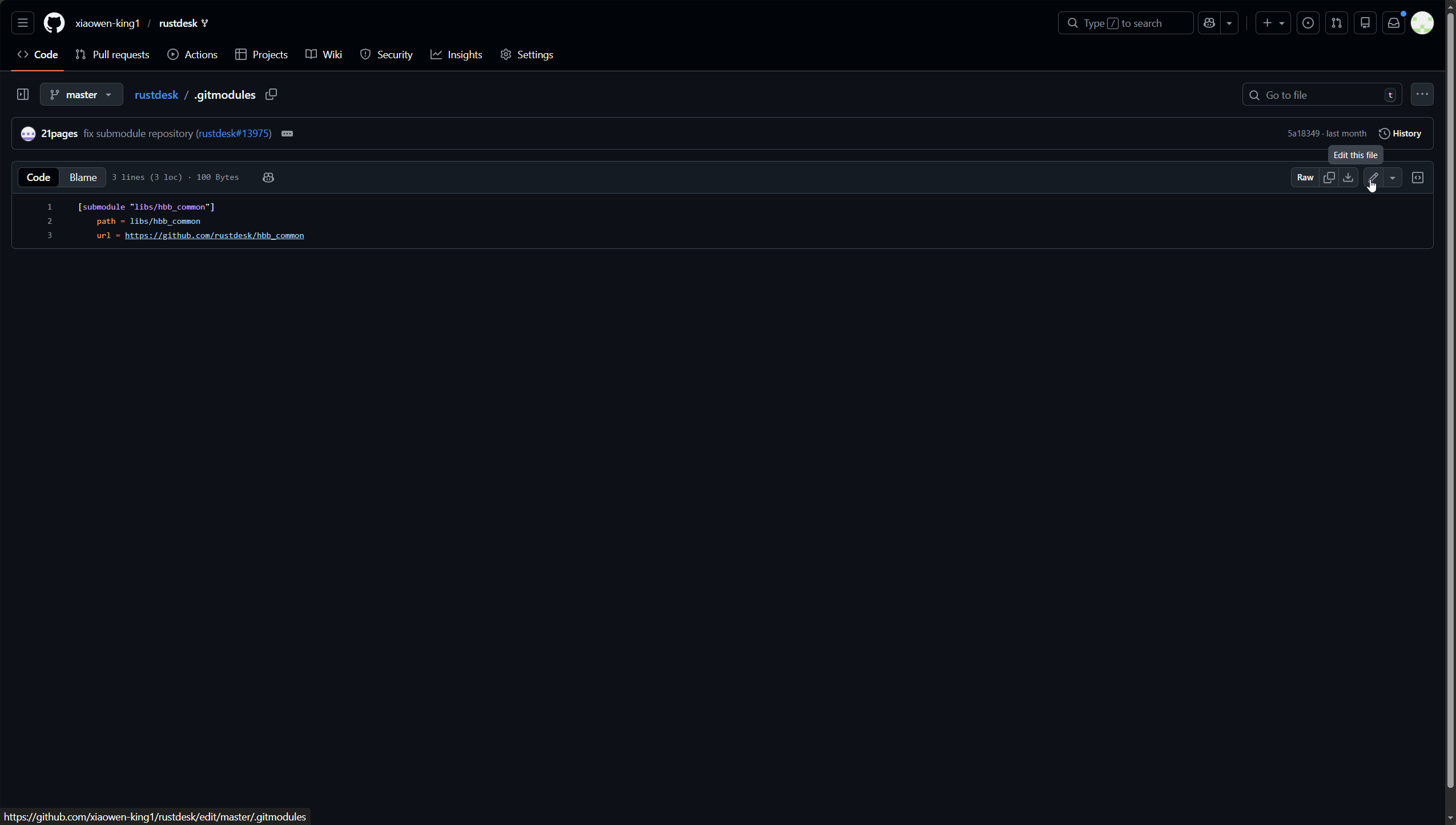1456x825 pixels.
Task: Expand more edit options dropdown arrow
Action: tap(1393, 178)
